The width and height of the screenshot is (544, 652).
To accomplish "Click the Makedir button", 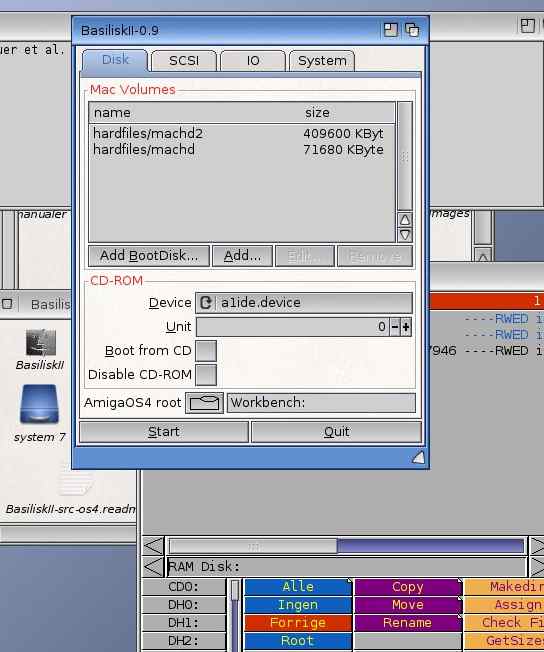I will click(504, 587).
